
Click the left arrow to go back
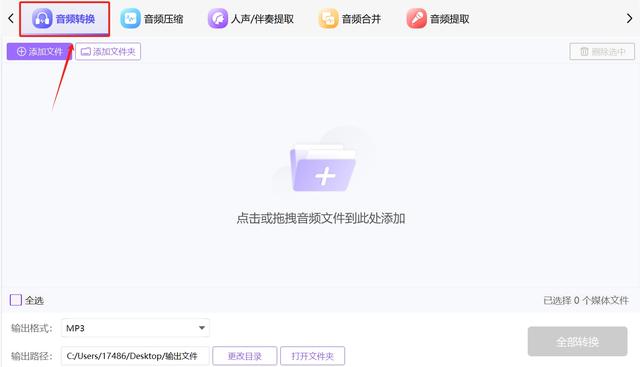point(11,18)
